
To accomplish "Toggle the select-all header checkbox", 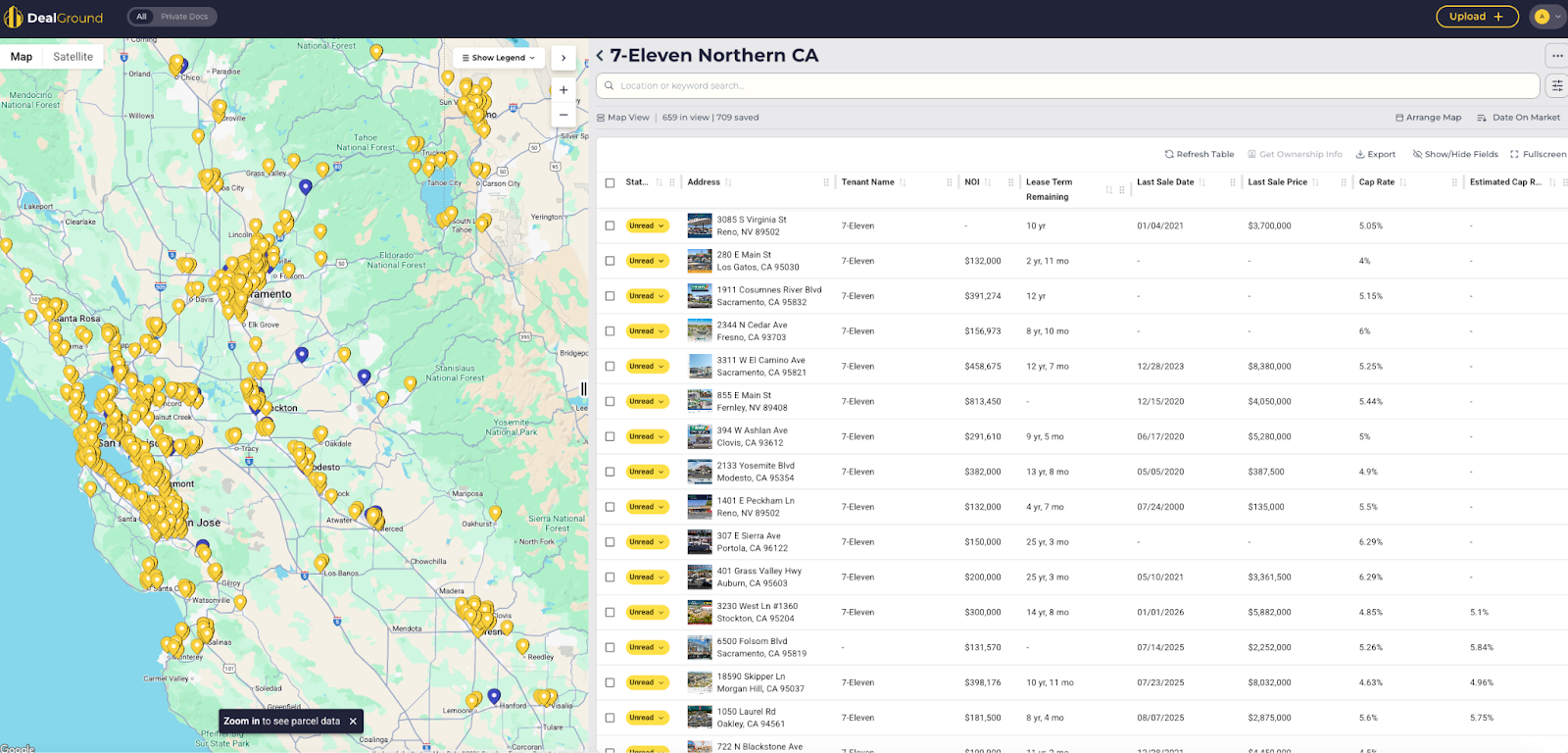I will 610,182.
